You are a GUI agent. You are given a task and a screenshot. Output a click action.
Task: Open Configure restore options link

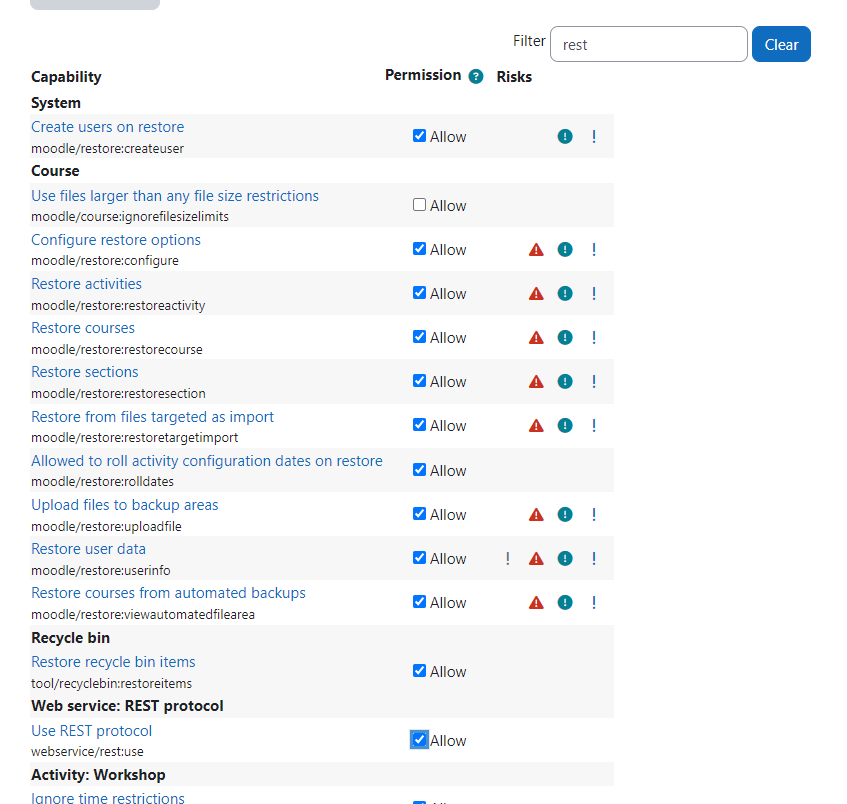coord(116,240)
